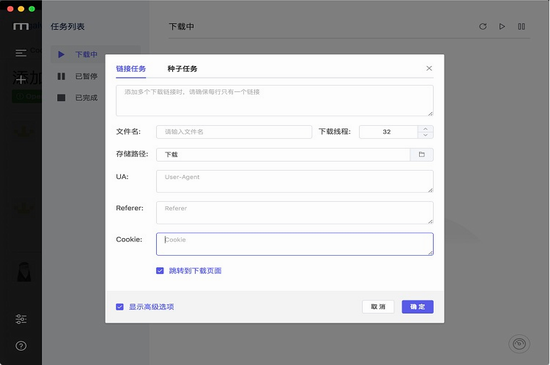Viewport: 550px width, 365px height.
Task: Click the 文件名 input field
Action: 234,132
